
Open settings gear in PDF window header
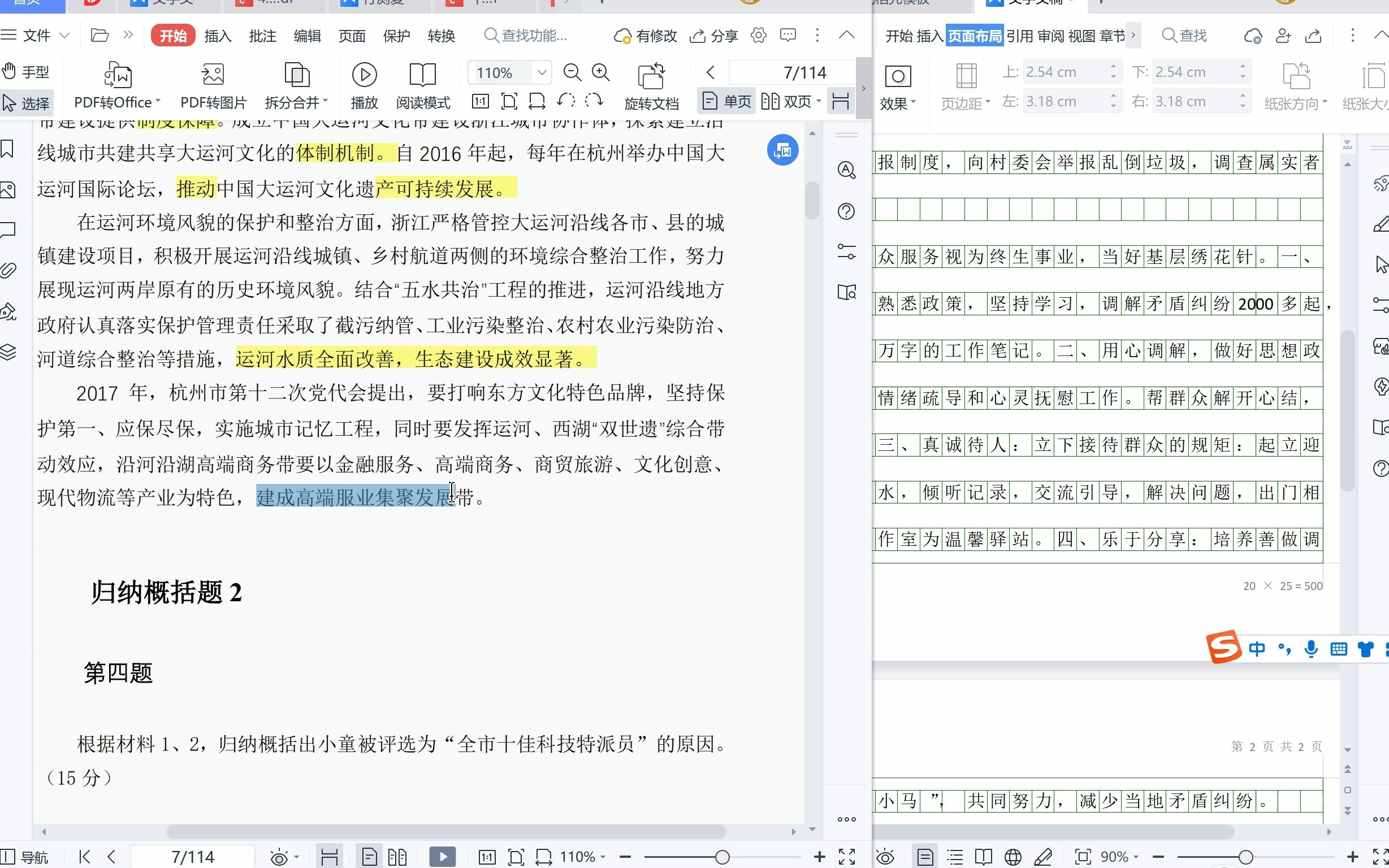coord(759,36)
